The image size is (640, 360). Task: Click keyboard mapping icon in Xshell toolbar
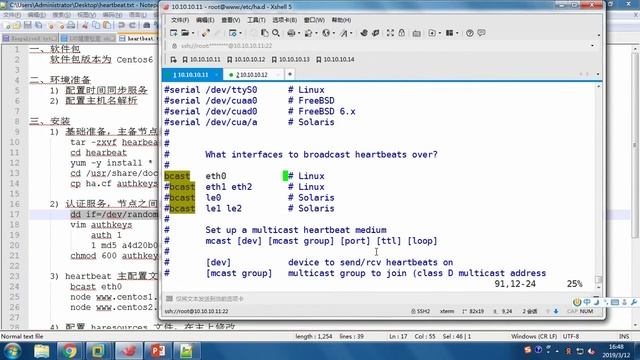pos(416,33)
